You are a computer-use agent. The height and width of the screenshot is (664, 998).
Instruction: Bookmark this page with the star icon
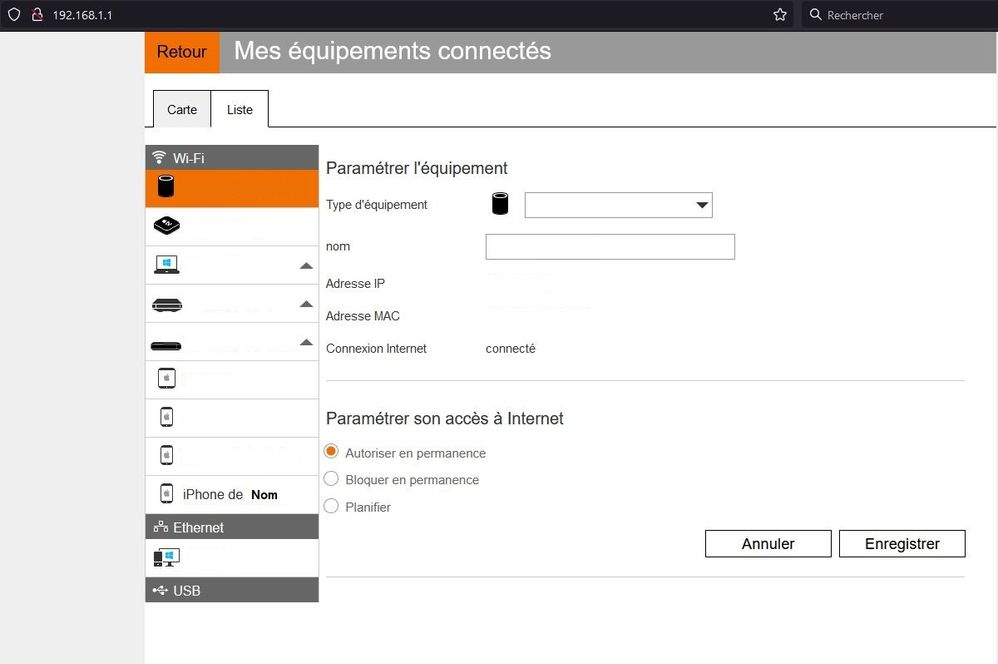pyautogui.click(x=780, y=15)
